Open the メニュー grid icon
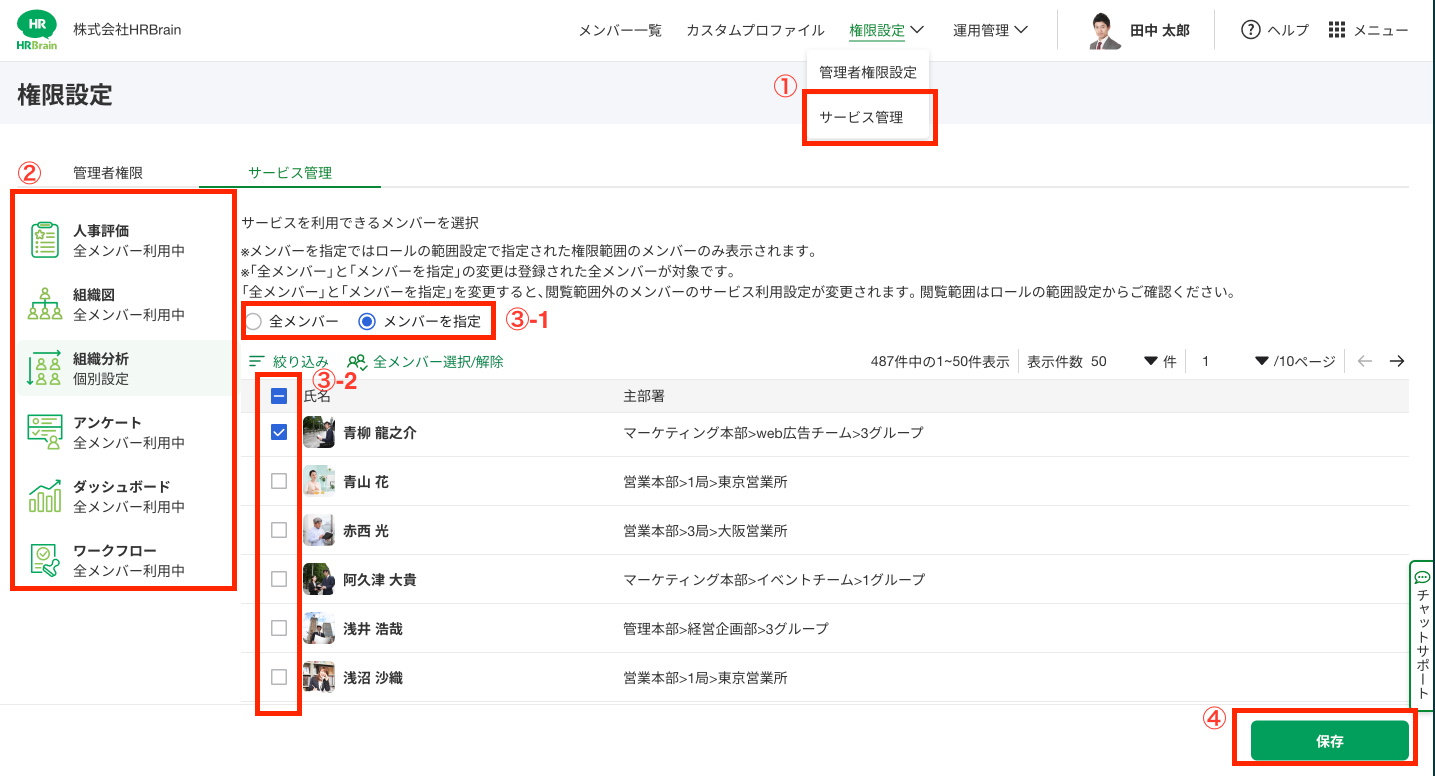The height and width of the screenshot is (776, 1435). tap(1337, 30)
